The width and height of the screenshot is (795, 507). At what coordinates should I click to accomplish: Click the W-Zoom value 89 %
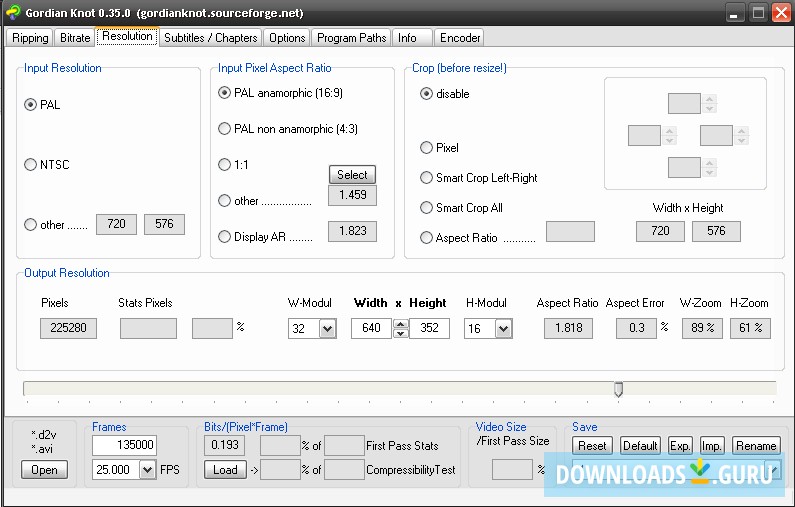tap(702, 328)
